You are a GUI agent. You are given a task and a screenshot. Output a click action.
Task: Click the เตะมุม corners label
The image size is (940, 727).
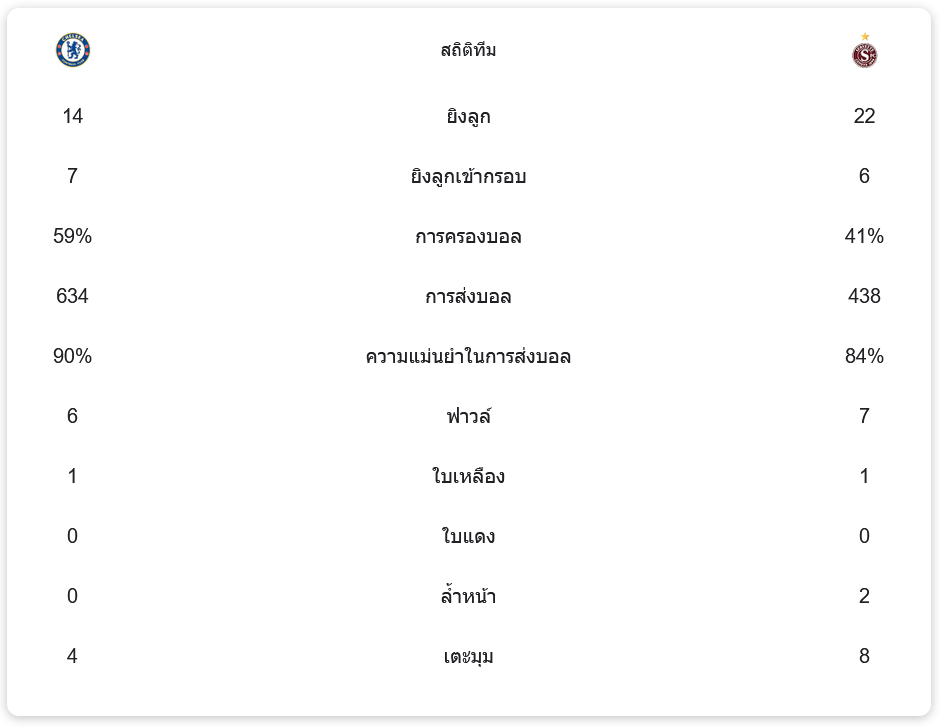pos(468,657)
